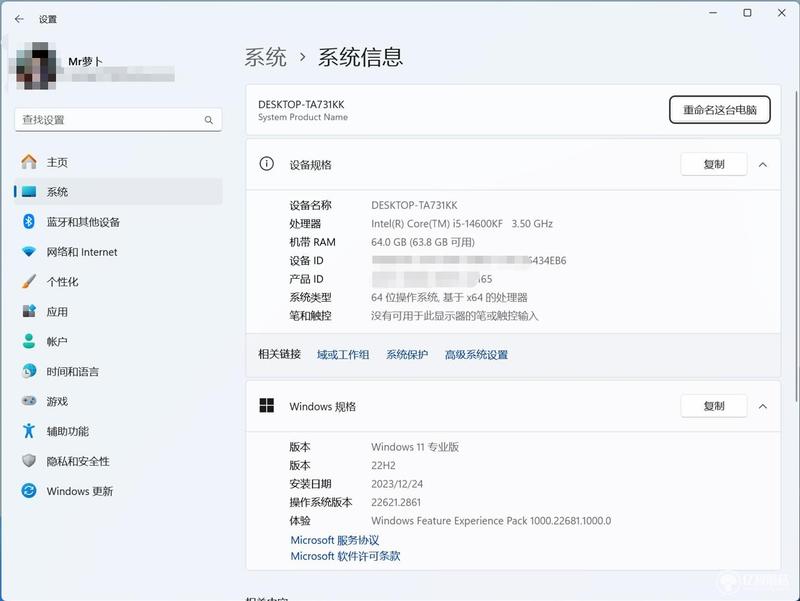The width and height of the screenshot is (800, 601).
Task: Click DESKTOP-TA731KK device name value
Action: [414, 205]
